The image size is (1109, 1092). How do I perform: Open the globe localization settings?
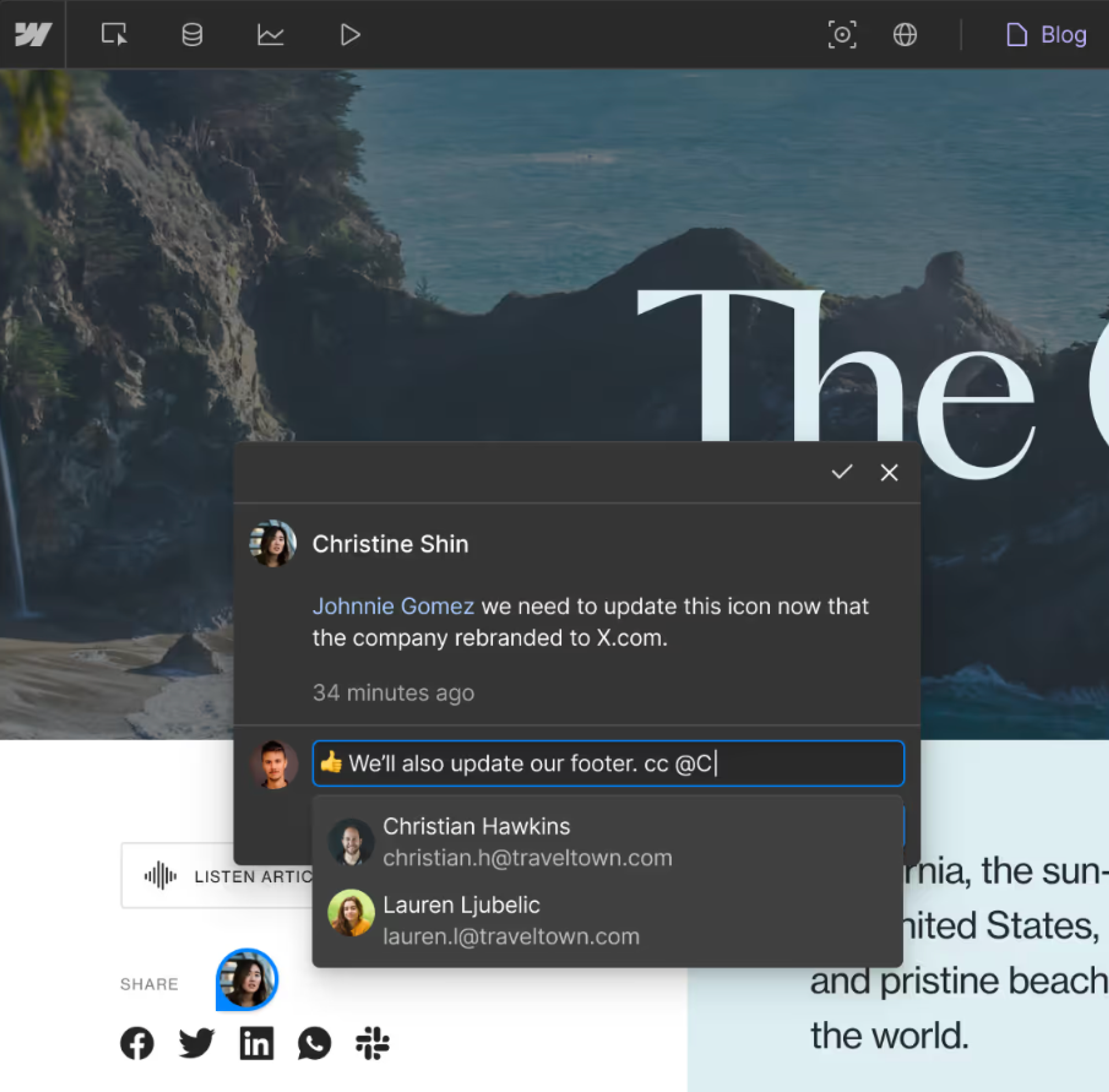905,35
